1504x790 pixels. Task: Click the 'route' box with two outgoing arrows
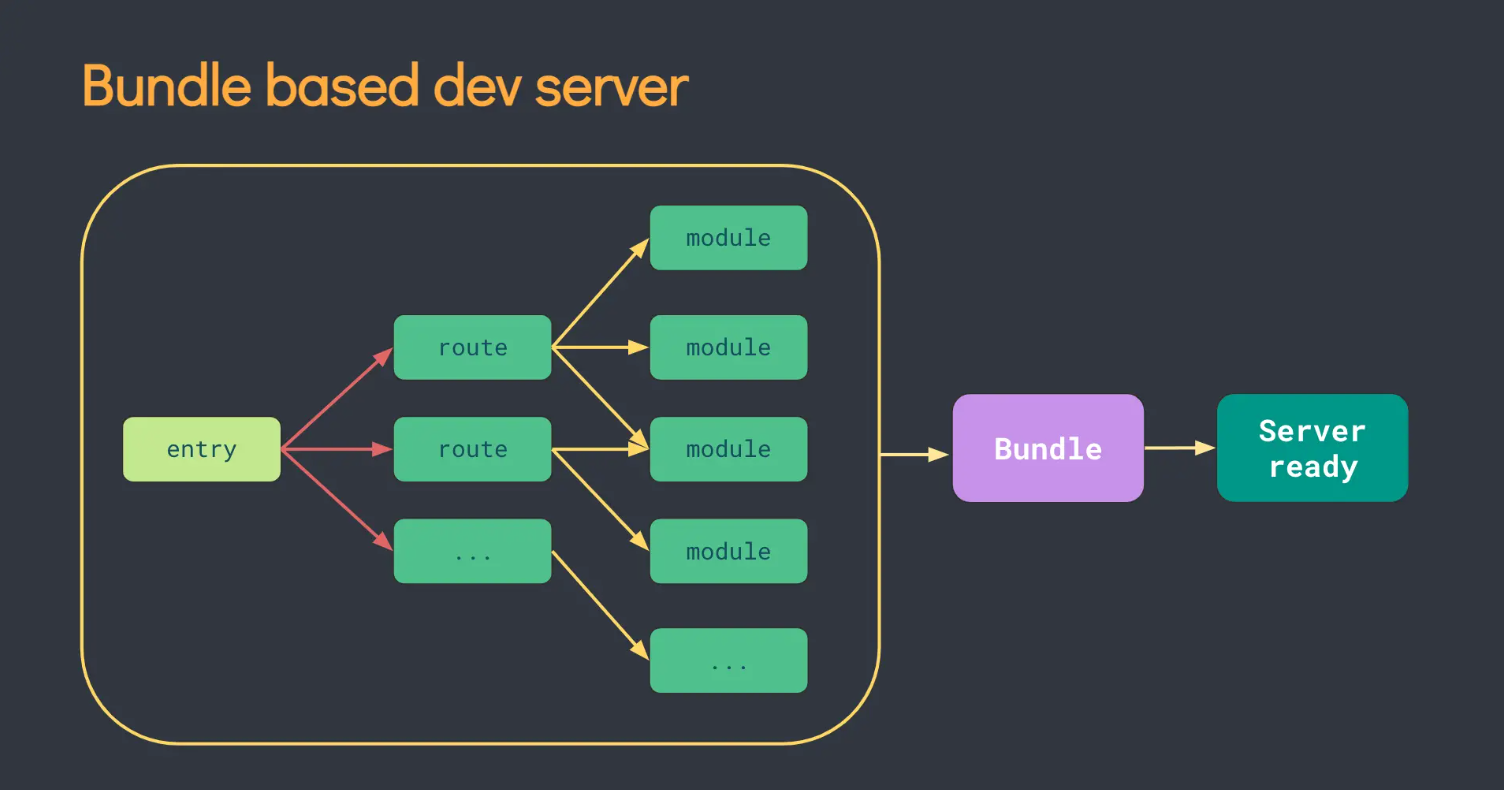click(x=473, y=449)
